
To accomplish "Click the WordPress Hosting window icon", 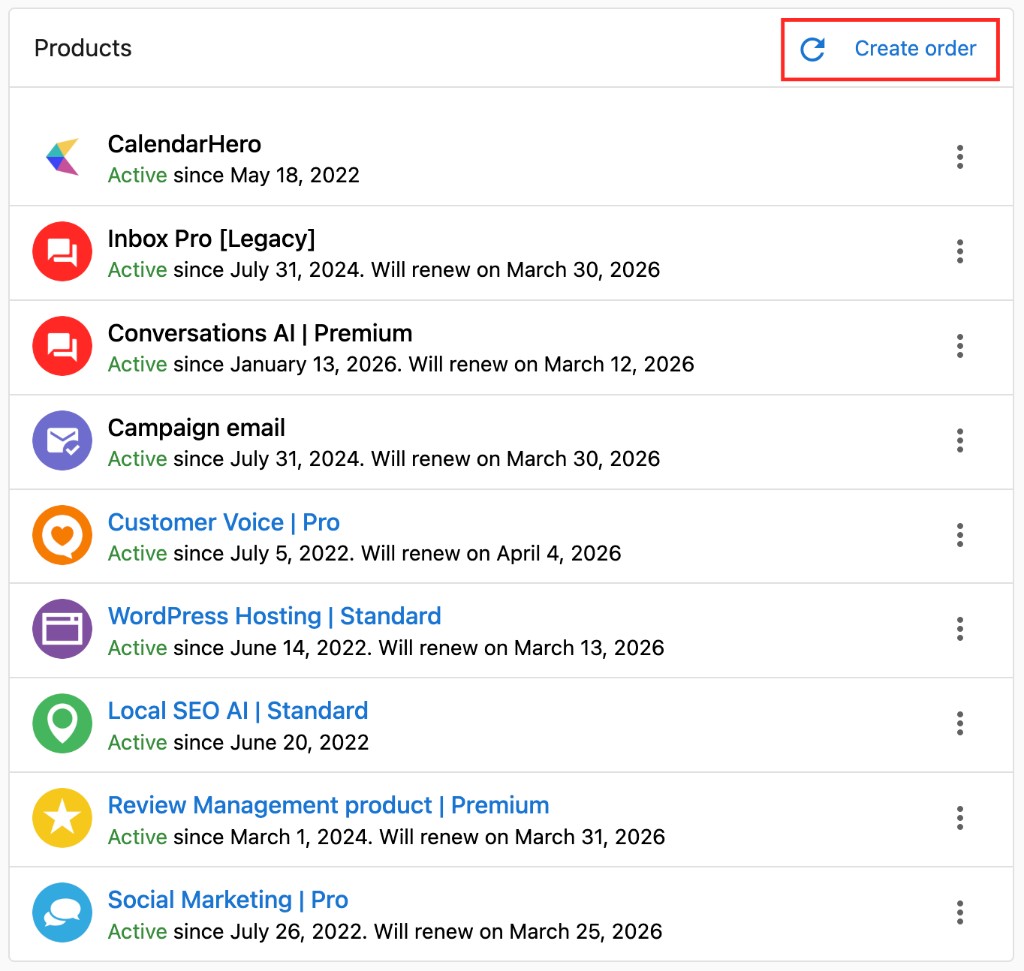I will 62,629.
